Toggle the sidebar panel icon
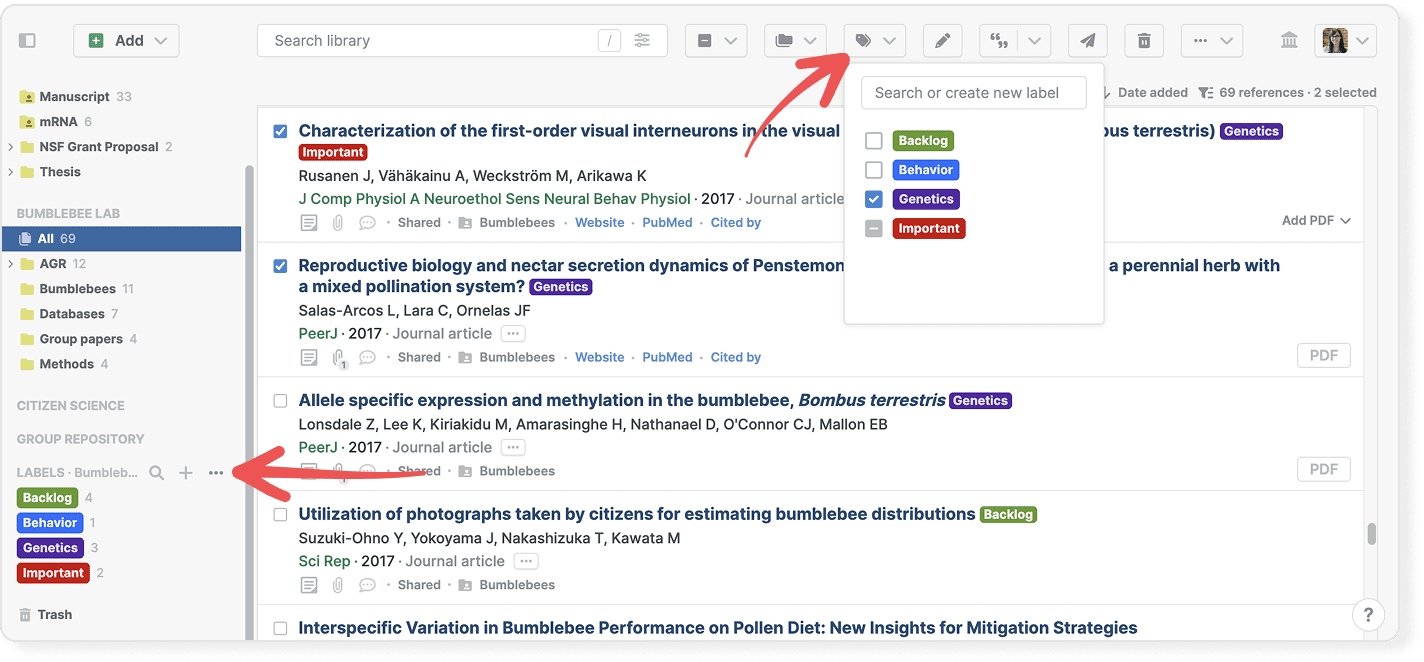Viewport: 1424px width, 662px height. [x=27, y=41]
